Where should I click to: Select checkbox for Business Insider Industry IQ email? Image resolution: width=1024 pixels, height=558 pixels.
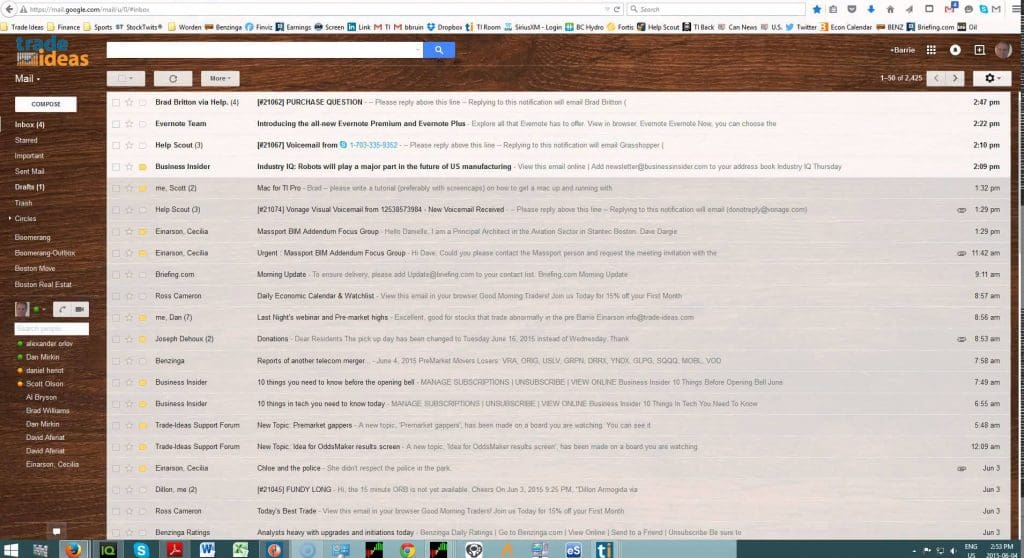click(116, 167)
